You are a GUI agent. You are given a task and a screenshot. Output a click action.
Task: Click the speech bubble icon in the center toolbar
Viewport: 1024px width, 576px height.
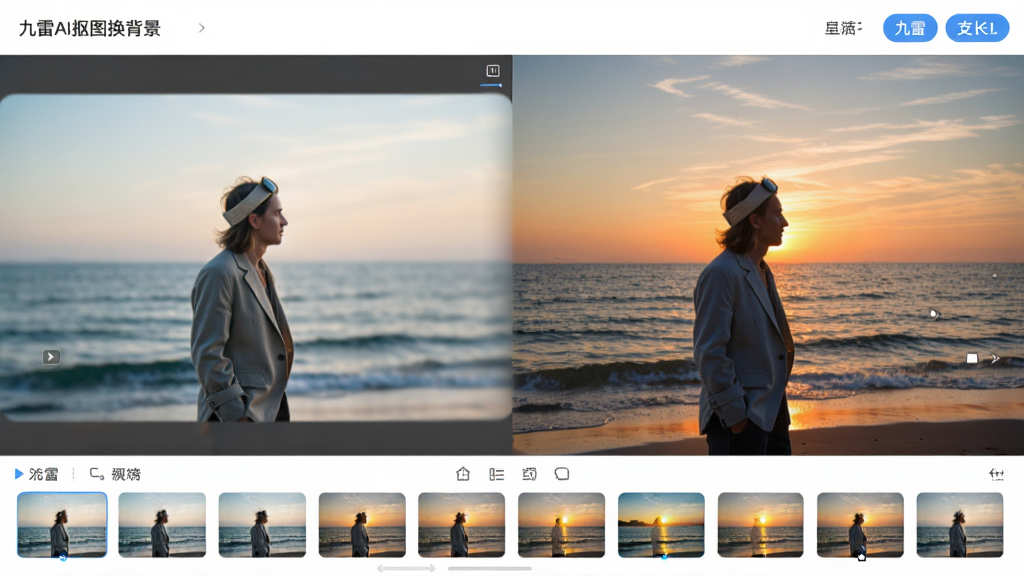pos(562,473)
